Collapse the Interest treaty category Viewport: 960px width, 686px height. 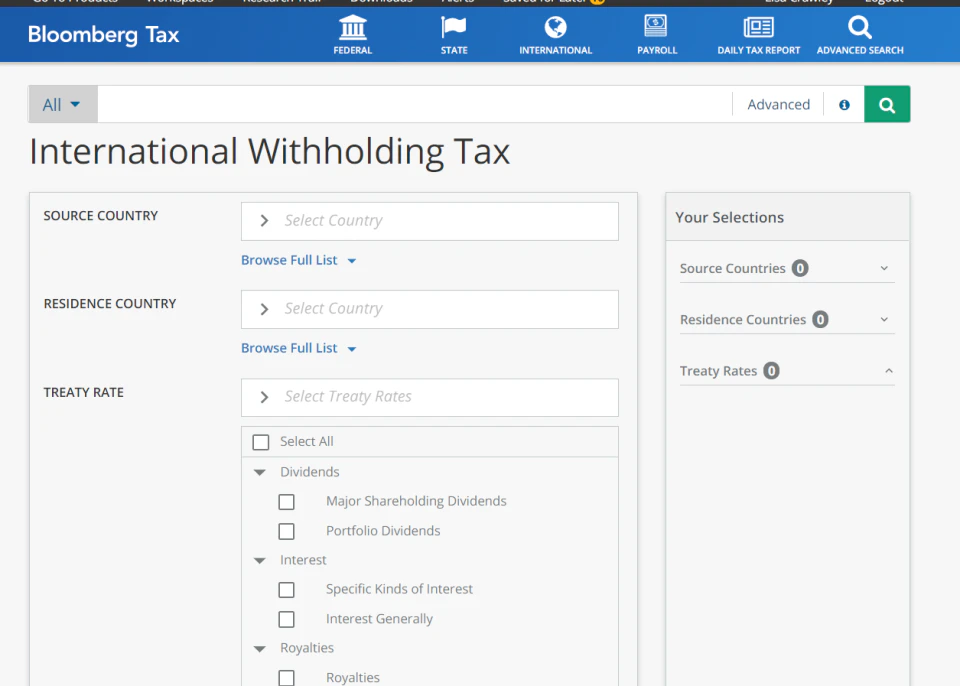click(260, 560)
